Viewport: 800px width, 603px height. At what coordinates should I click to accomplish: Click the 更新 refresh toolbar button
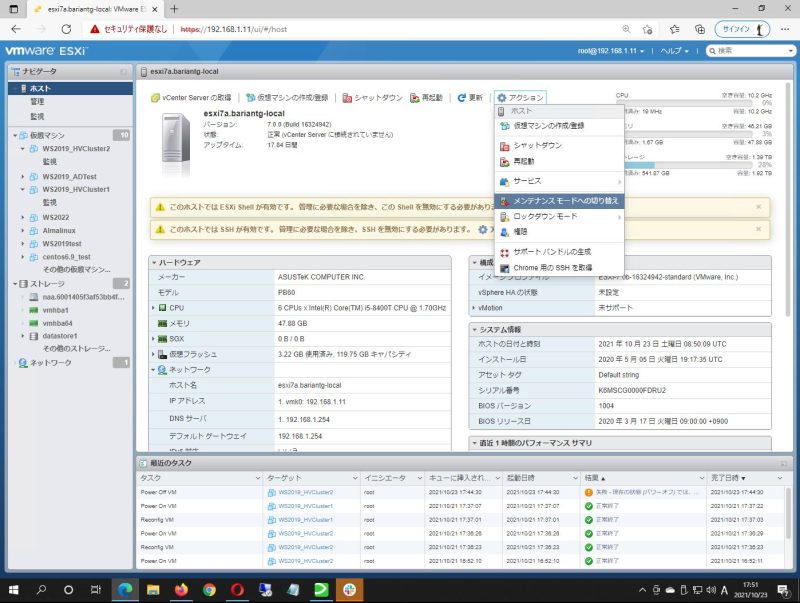click(470, 97)
